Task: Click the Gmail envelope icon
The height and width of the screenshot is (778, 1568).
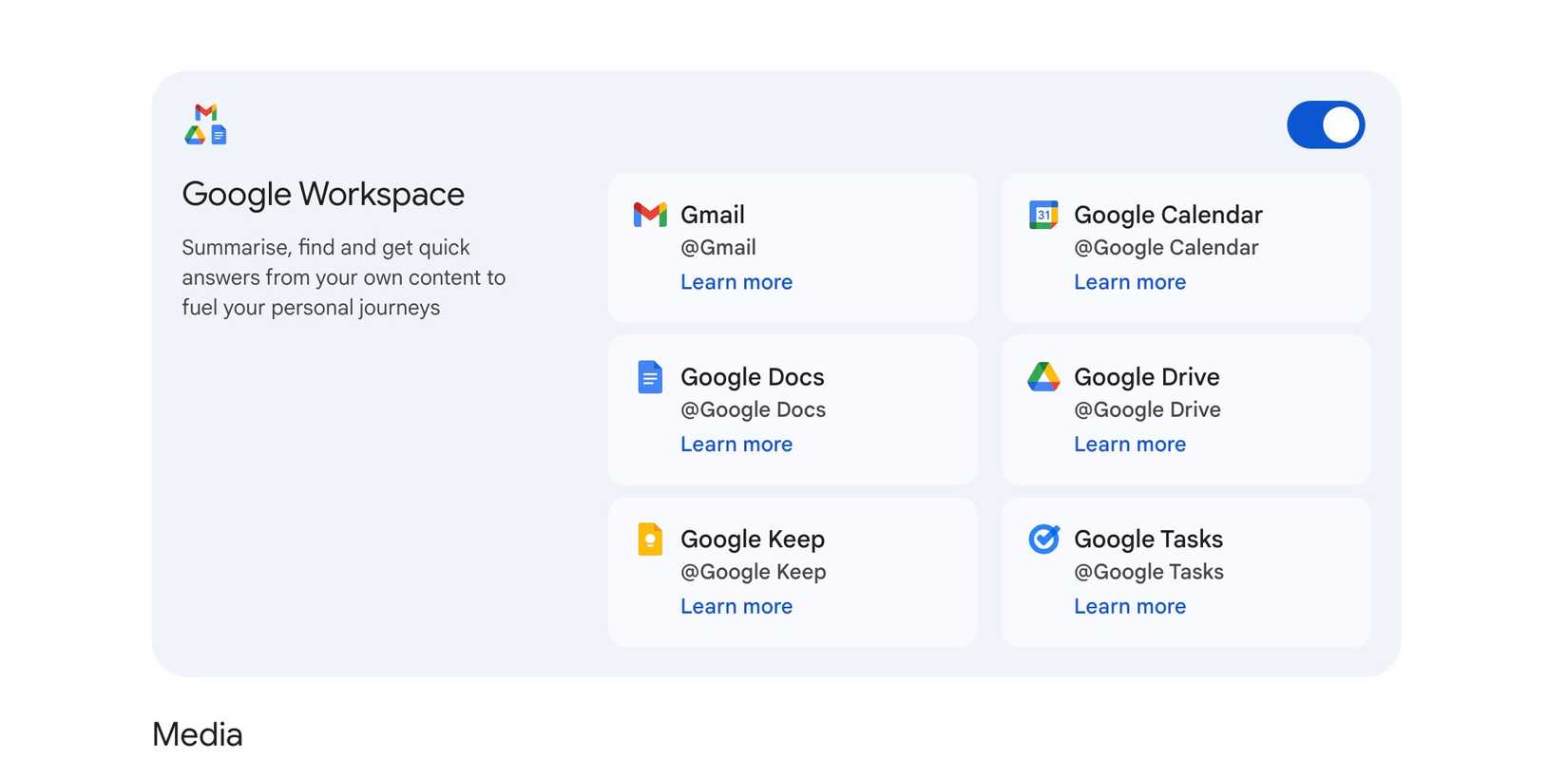Action: 650,215
